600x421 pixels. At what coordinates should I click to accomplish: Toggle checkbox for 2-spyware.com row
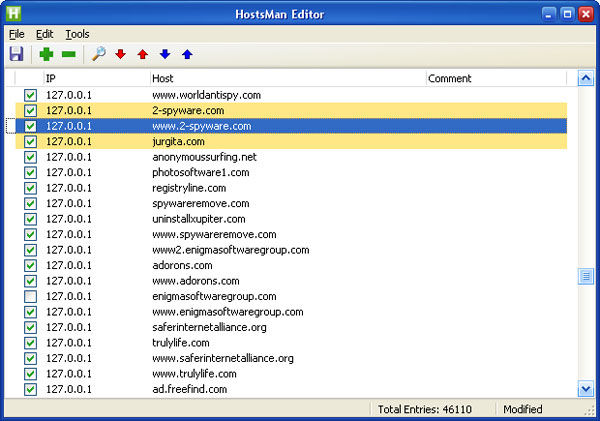[30, 111]
